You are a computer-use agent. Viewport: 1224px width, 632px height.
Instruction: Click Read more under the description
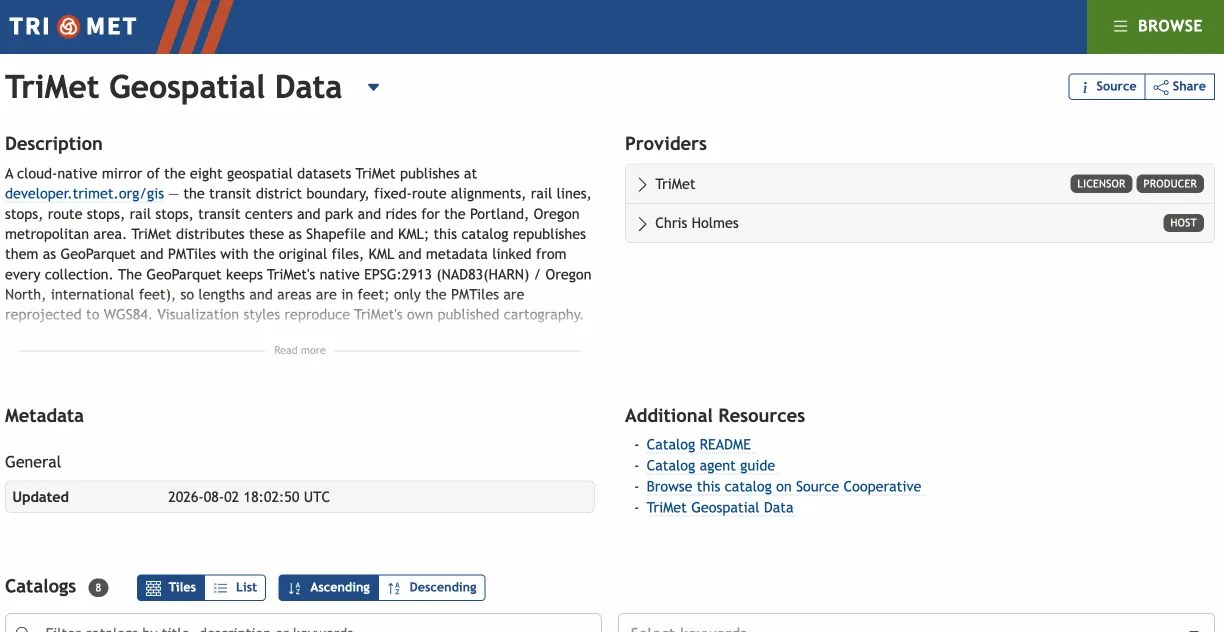300,350
